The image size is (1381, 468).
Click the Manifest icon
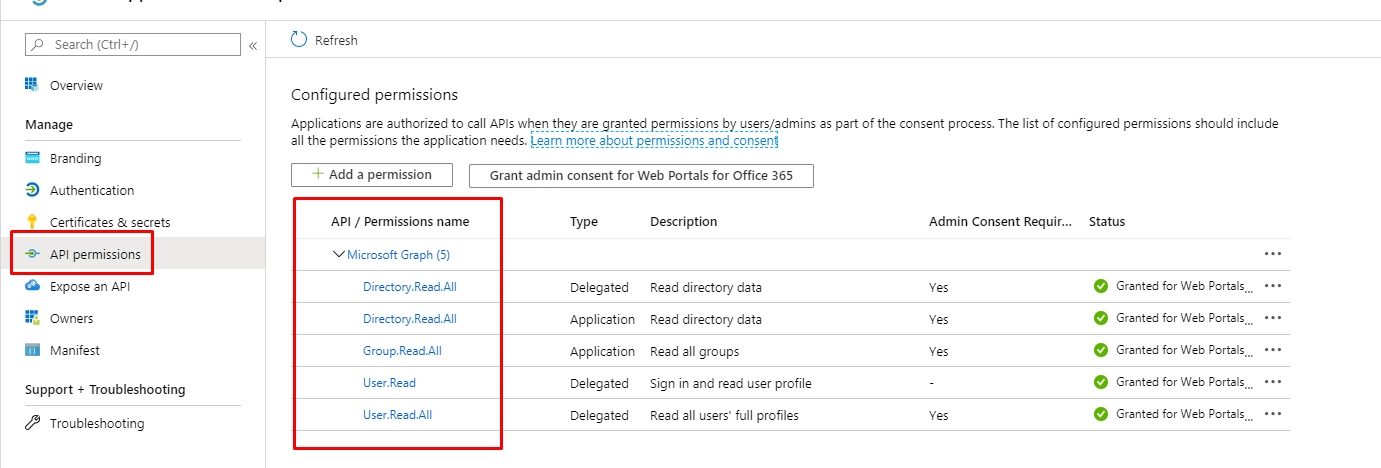32,350
